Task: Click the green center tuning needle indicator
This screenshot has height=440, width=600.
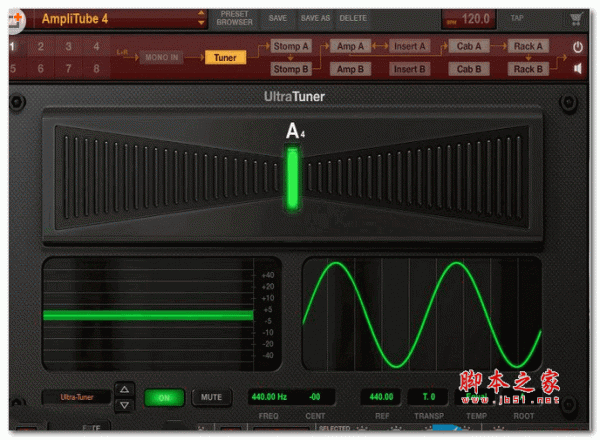Action: tap(293, 179)
